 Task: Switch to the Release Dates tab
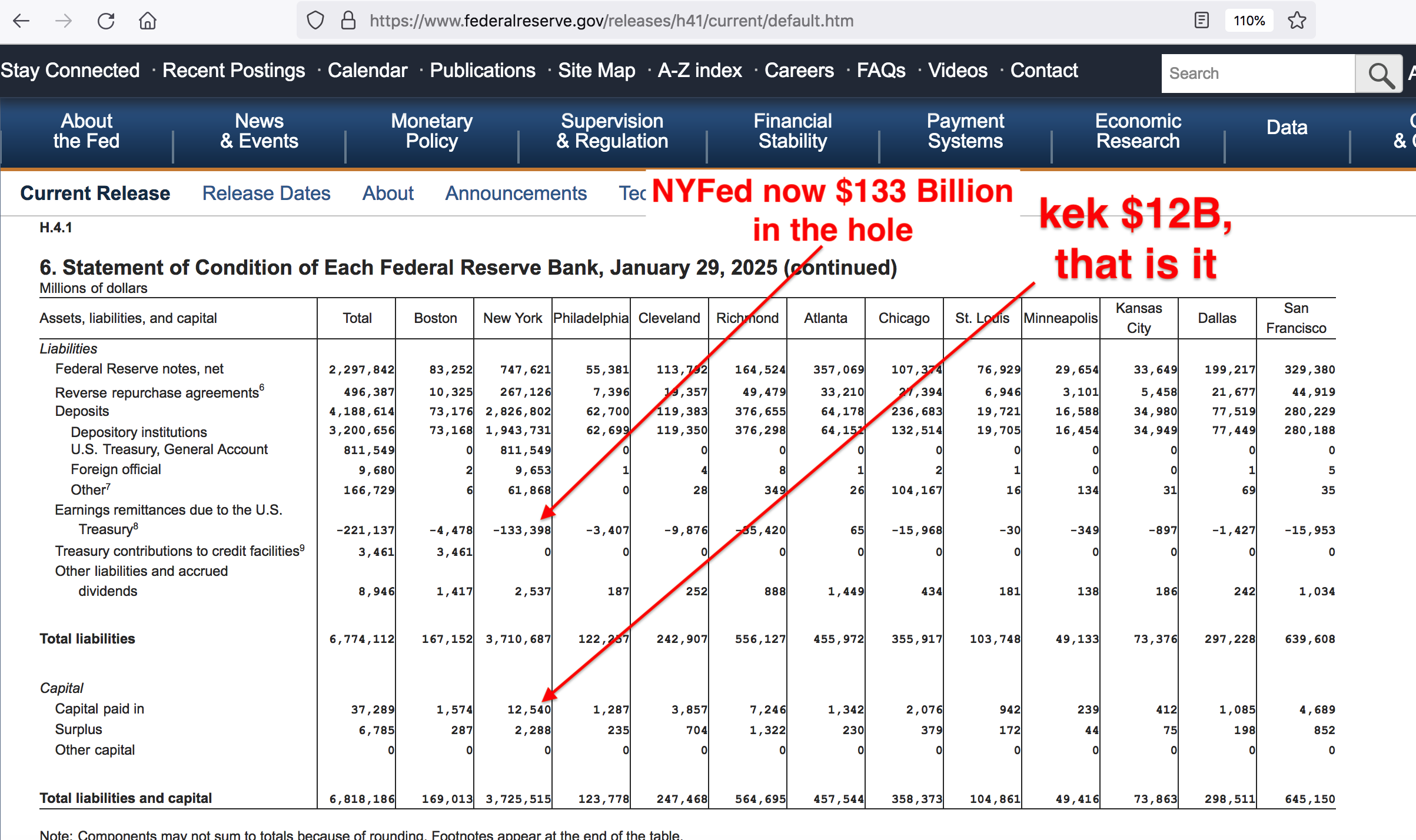[x=266, y=194]
